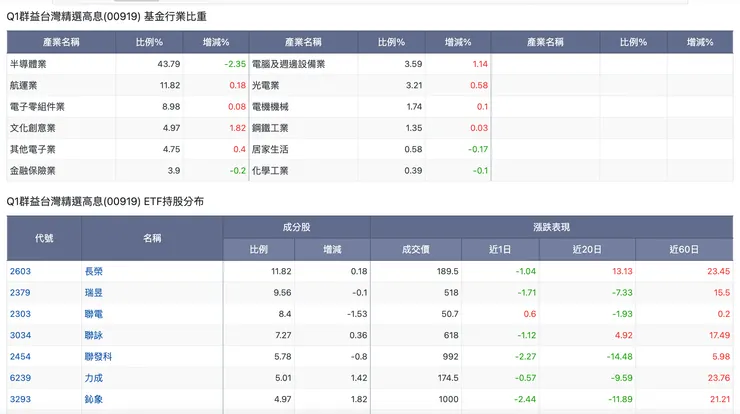Select the 名稱 column header in holdings table
The image size is (740, 414).
152,238
